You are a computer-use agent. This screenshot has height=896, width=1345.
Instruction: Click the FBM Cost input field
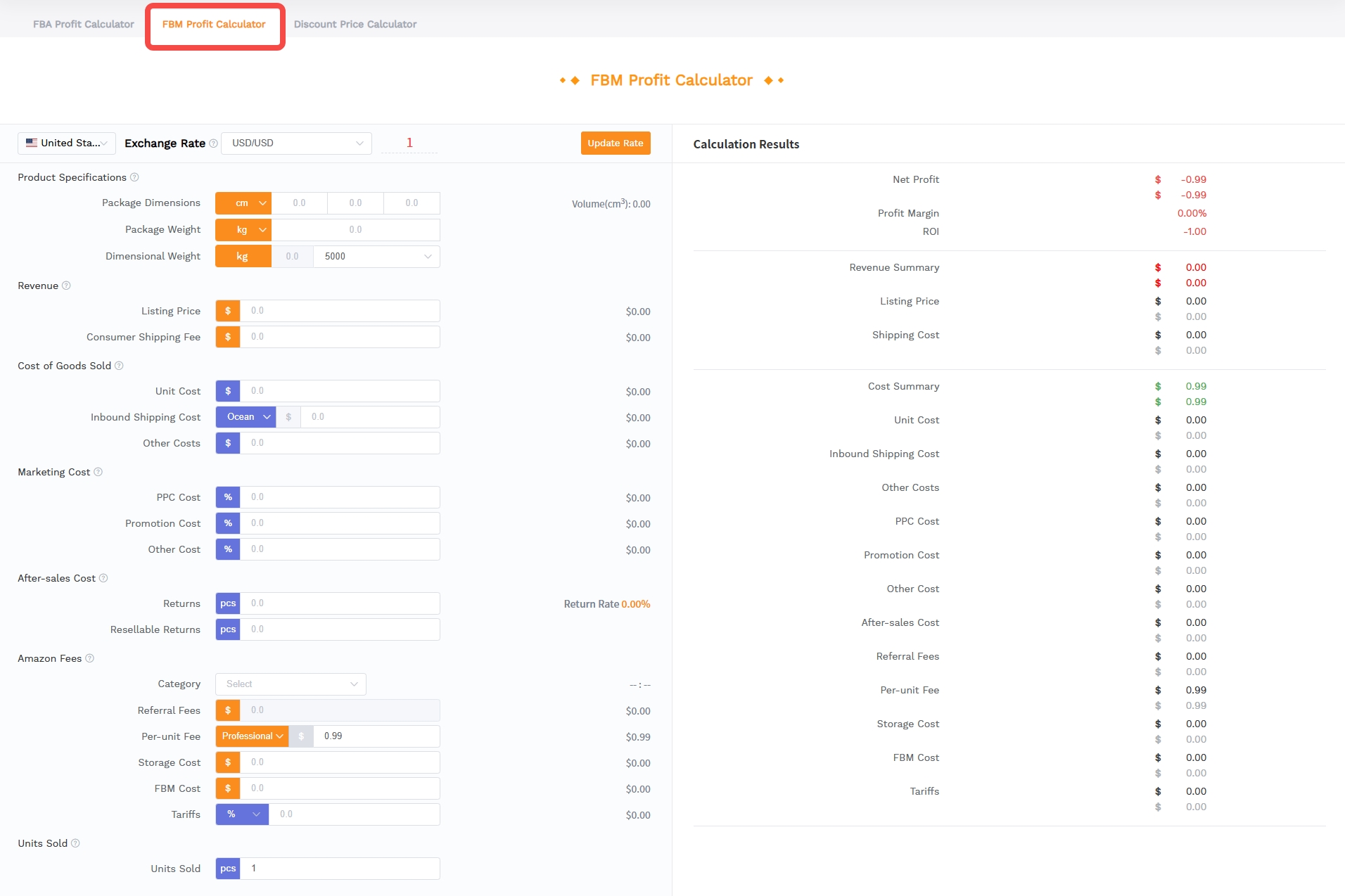[340, 788]
